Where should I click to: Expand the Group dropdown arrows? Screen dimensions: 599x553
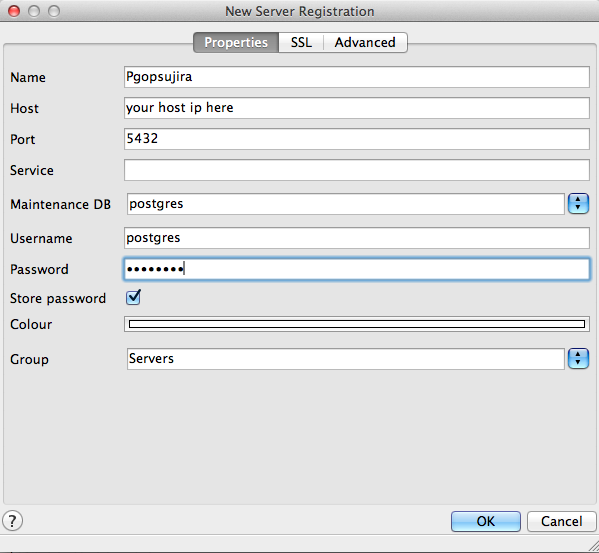(578, 358)
